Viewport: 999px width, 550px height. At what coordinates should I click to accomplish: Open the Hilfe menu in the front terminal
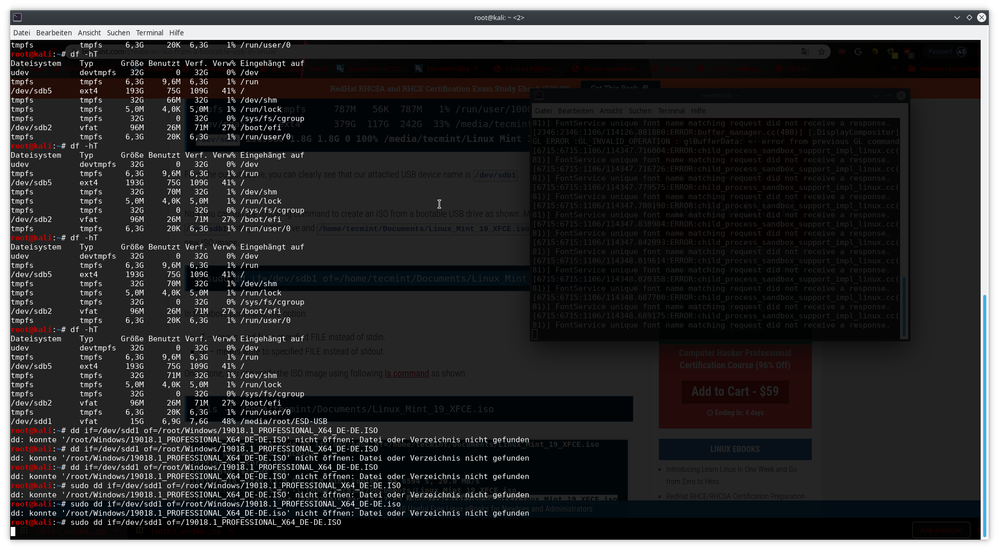176,33
